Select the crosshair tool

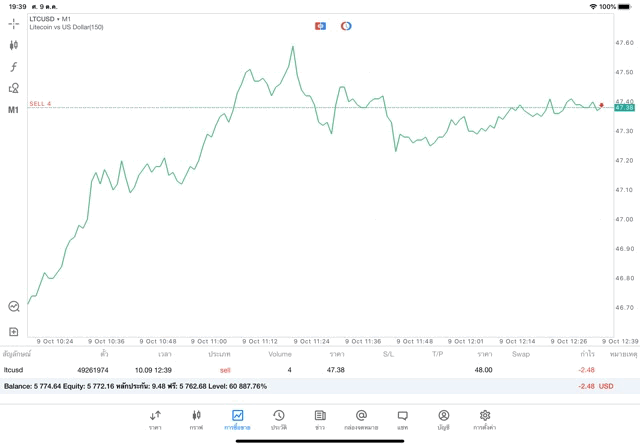[13, 24]
